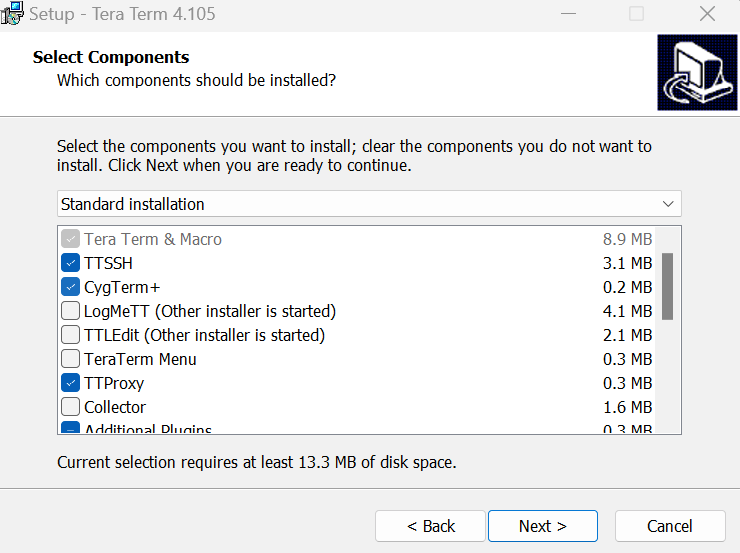
Task: Uncheck the CygTerm+ component
Action: pos(70,287)
